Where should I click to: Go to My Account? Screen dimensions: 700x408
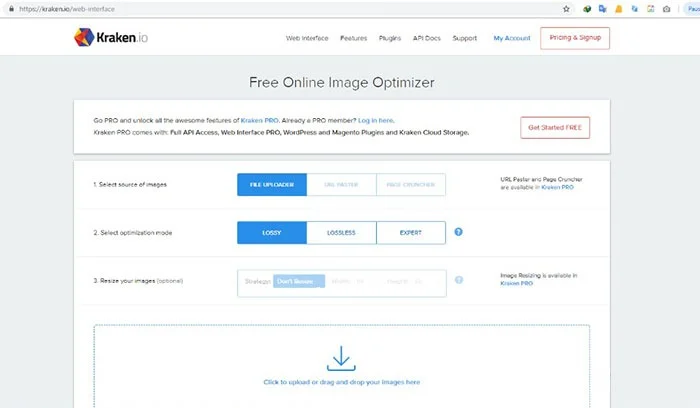pyautogui.click(x=512, y=38)
